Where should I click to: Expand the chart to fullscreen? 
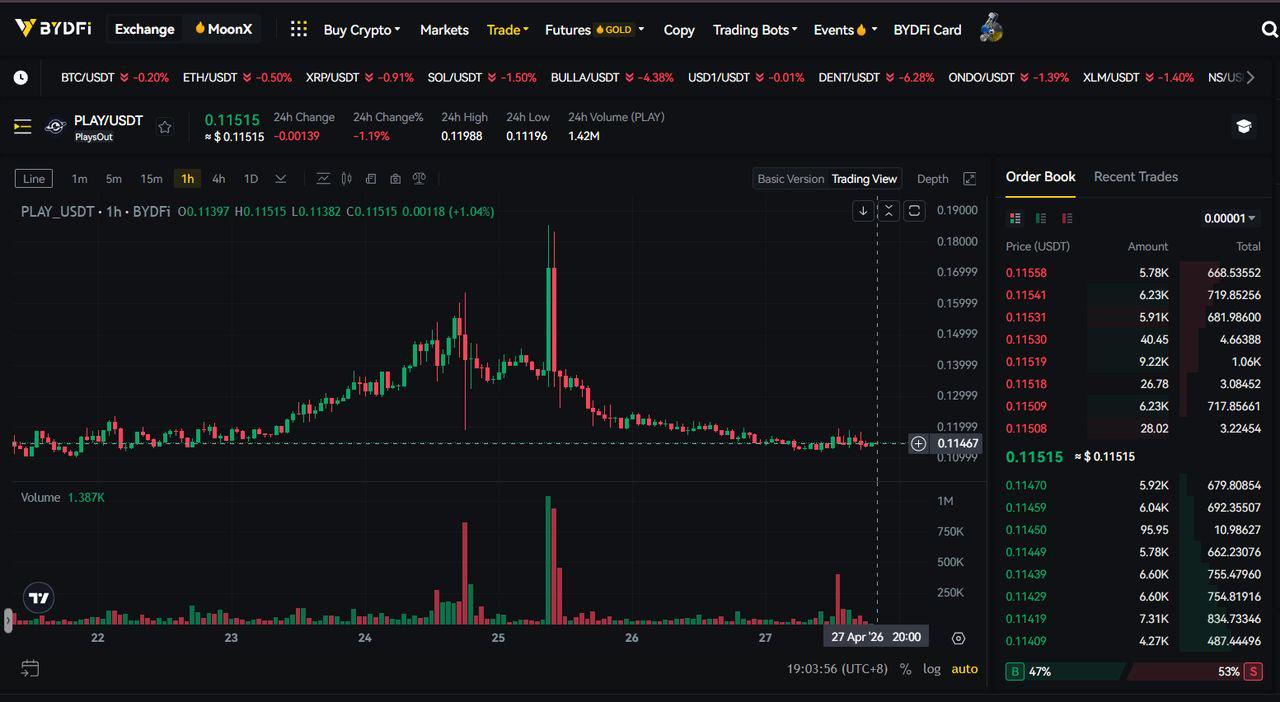pos(969,179)
